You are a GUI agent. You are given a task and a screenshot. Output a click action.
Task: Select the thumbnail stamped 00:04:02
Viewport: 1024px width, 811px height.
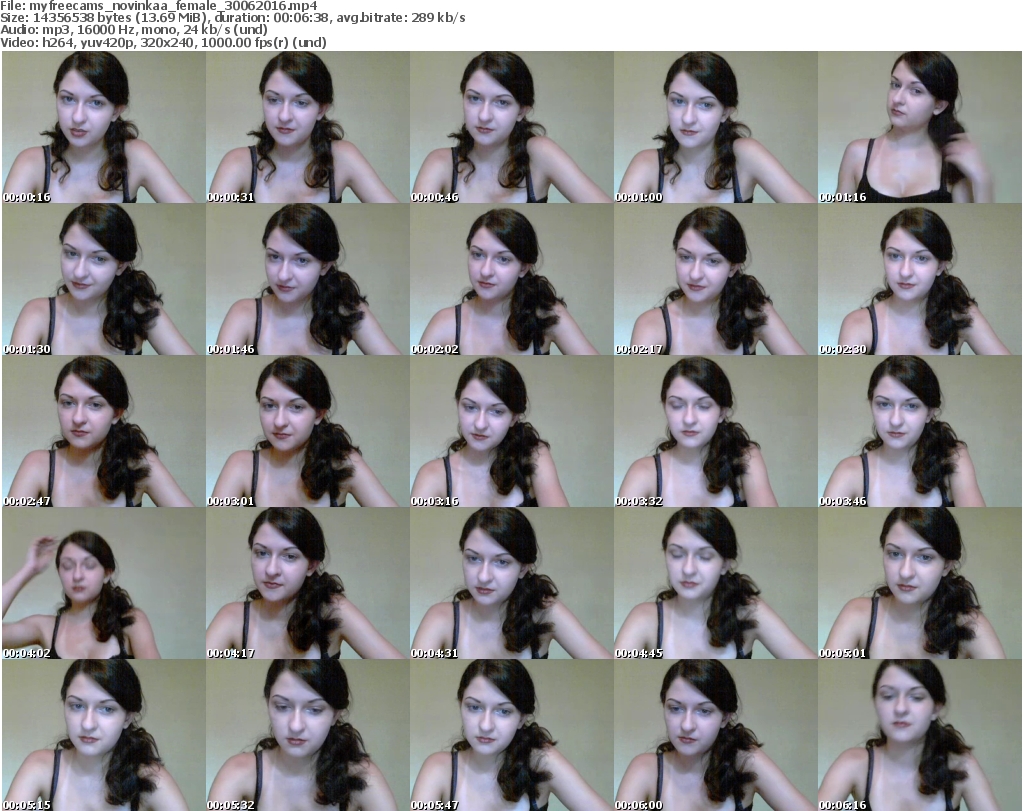(104, 583)
